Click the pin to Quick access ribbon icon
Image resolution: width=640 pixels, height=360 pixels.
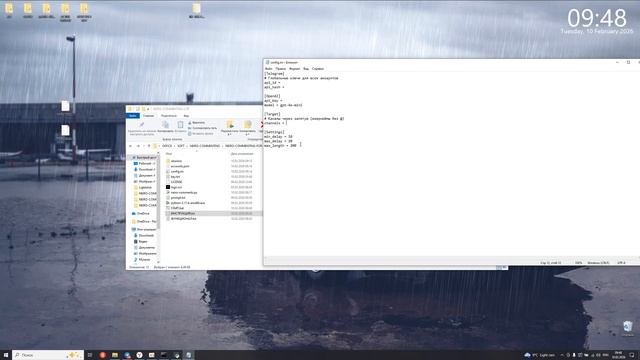[x=141, y=125]
